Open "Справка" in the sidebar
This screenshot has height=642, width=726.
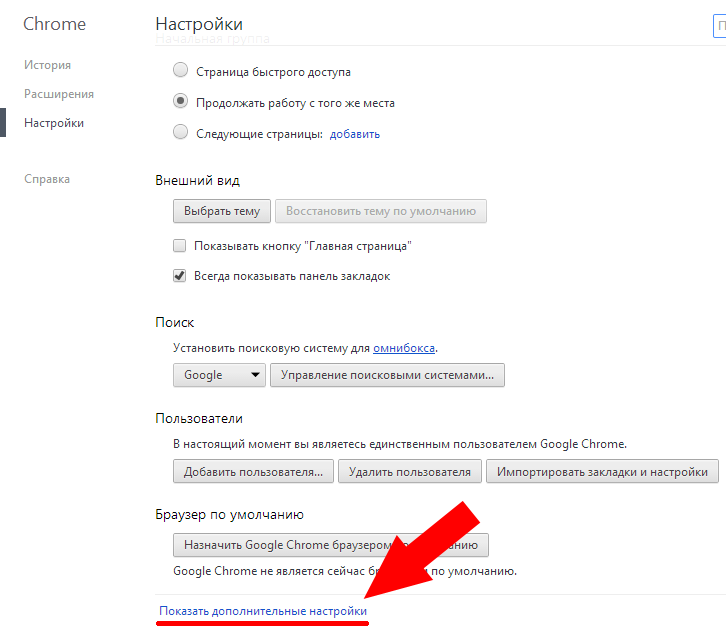coord(47,179)
